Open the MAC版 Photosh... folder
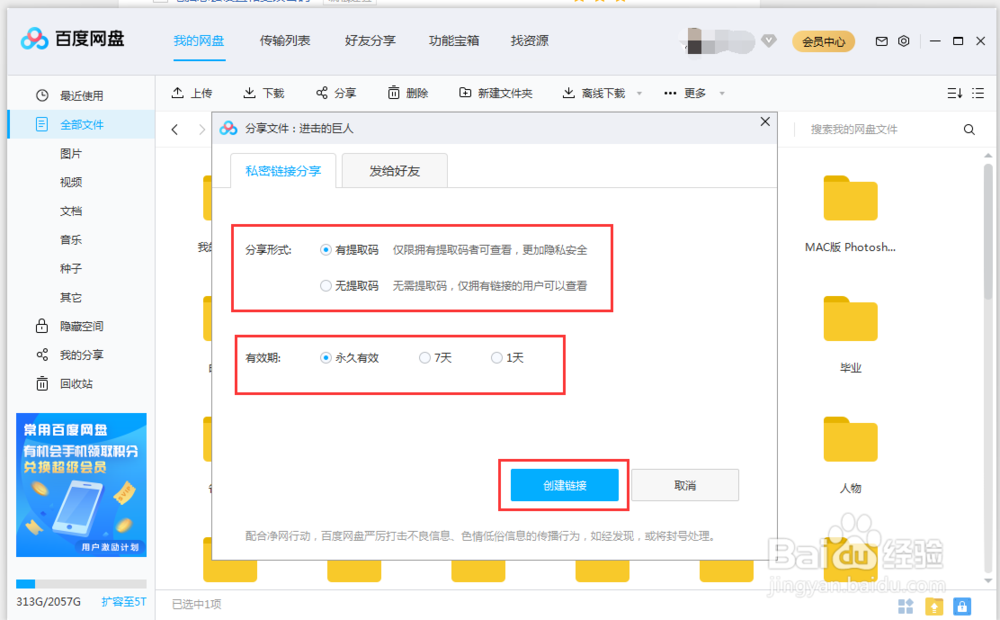The image size is (1000, 620). pos(850,214)
